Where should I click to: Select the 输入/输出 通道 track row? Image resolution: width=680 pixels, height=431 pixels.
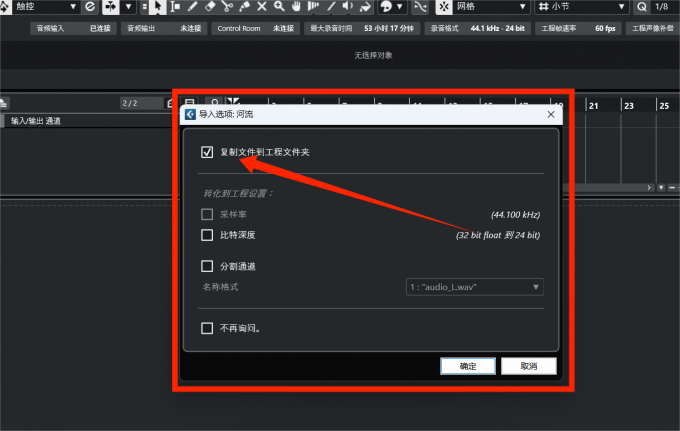coord(87,121)
